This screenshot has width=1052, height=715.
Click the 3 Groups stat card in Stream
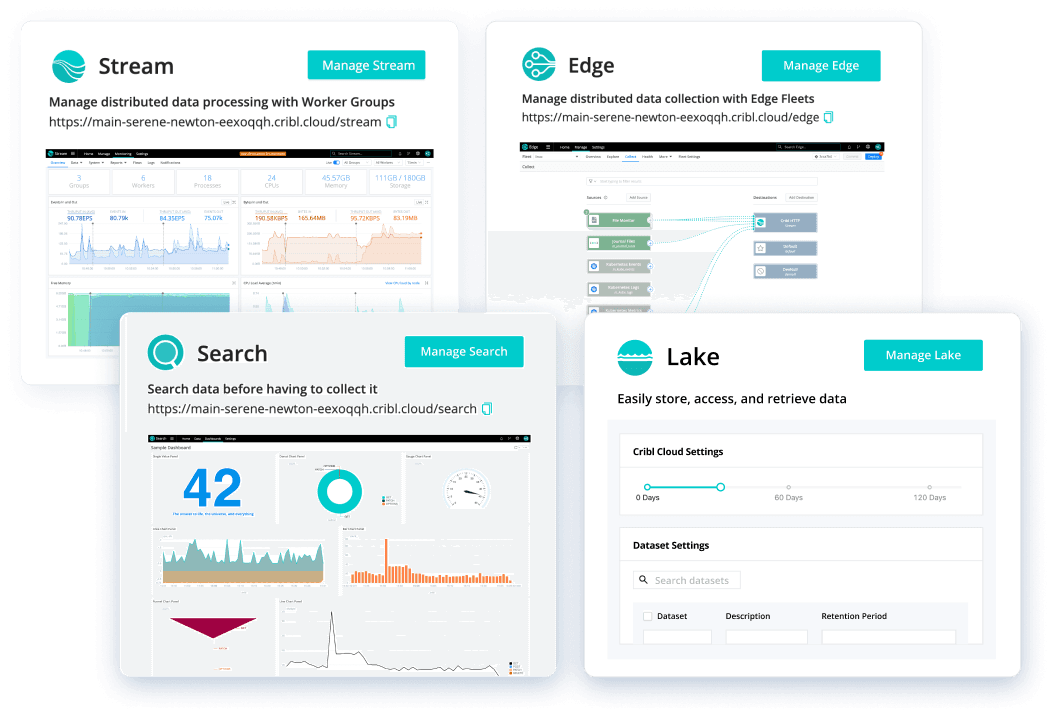[x=79, y=182]
